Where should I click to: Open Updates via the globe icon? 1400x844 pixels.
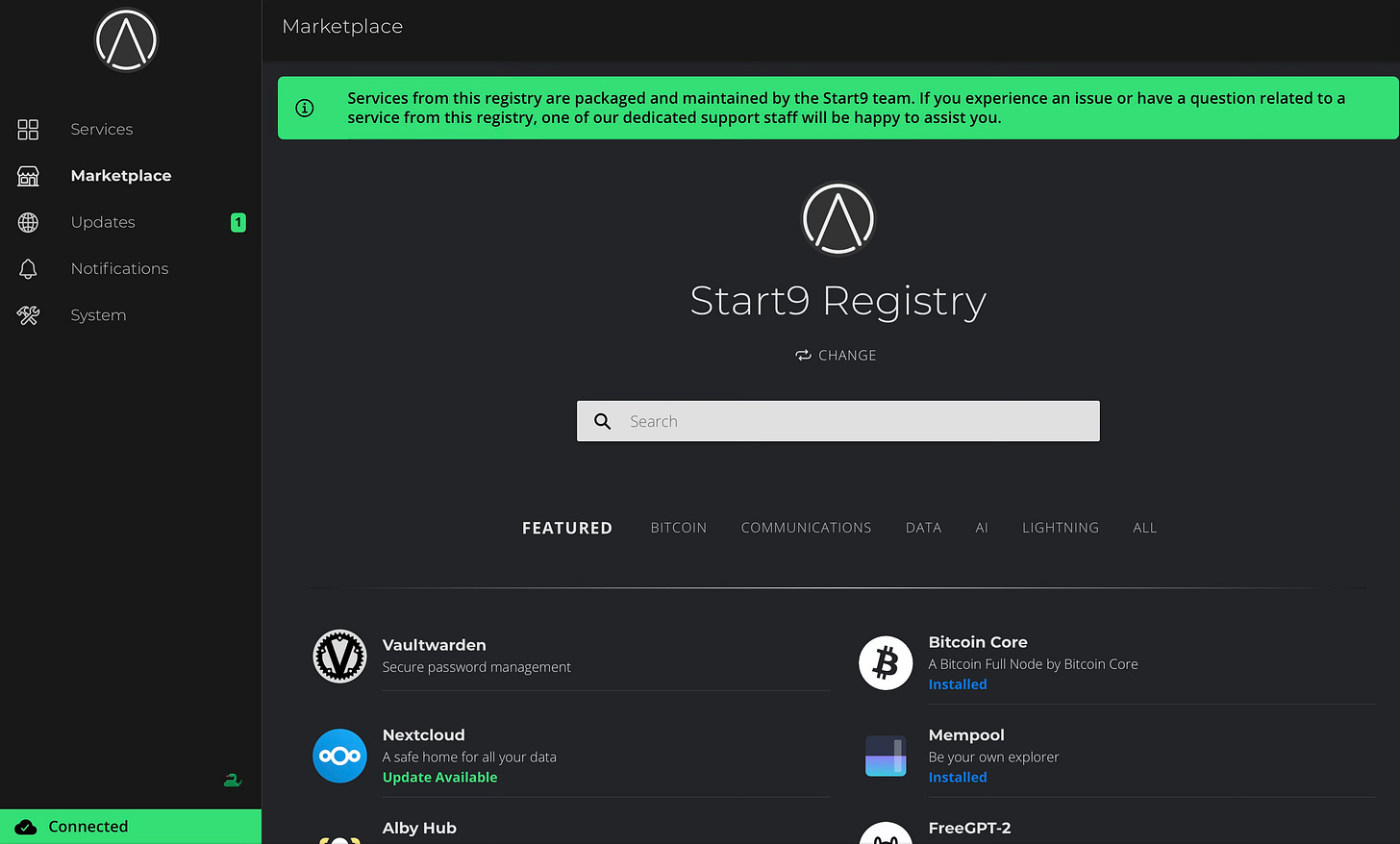point(28,222)
